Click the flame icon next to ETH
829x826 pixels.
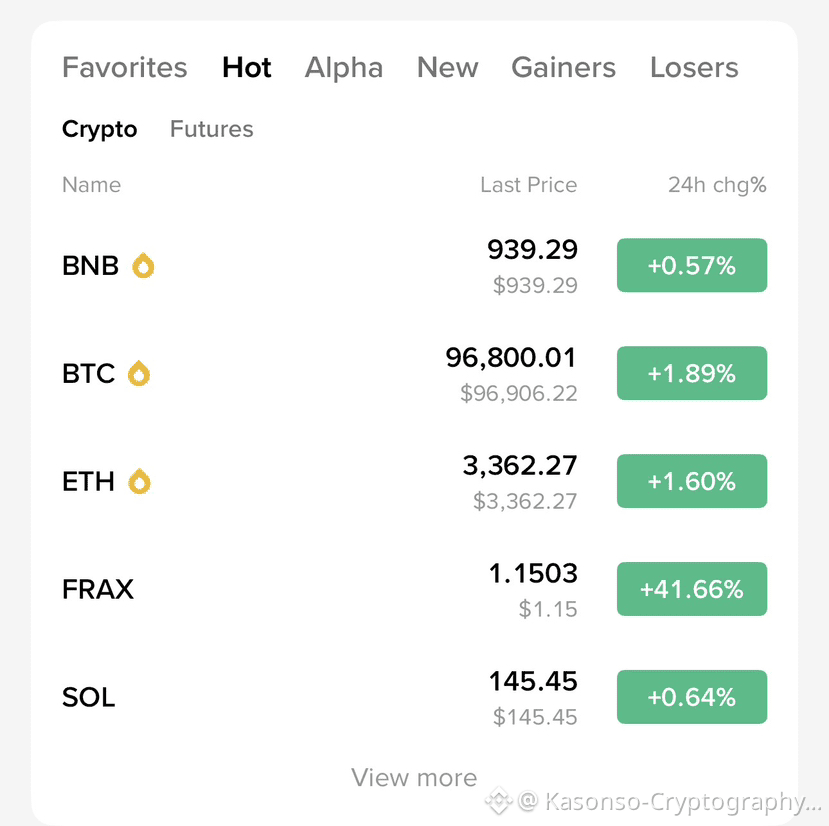tap(140, 482)
